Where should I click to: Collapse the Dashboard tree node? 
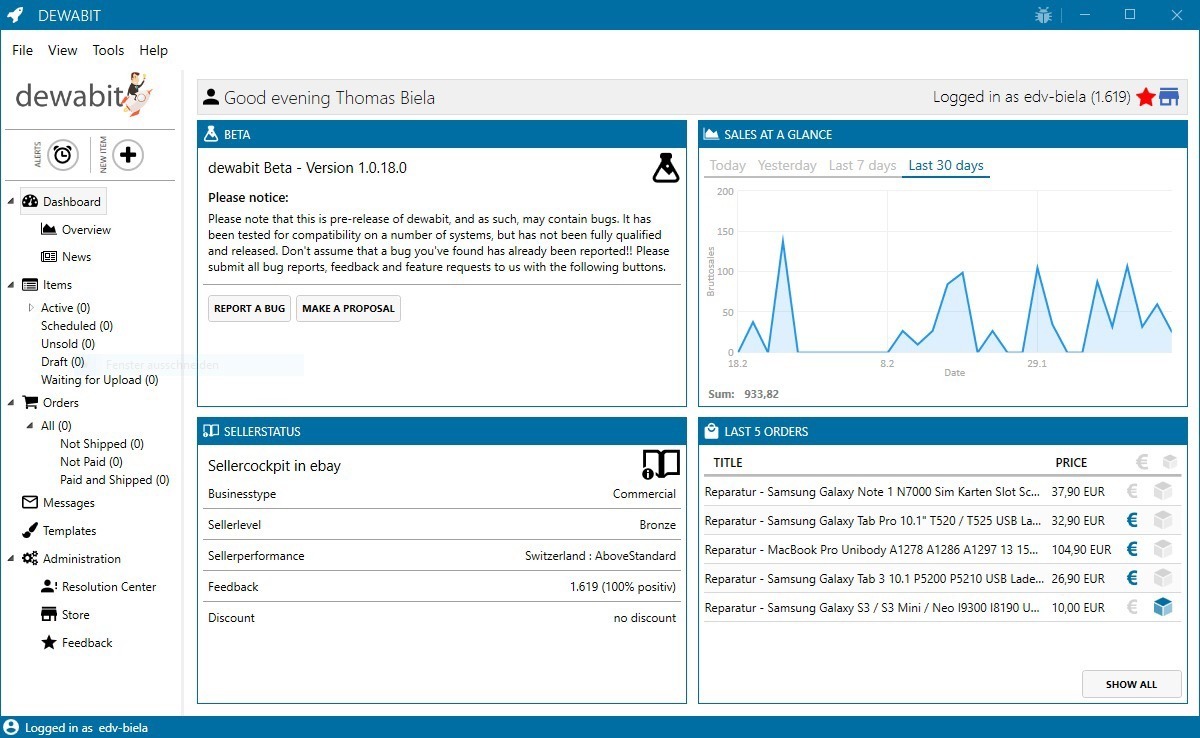(x=11, y=202)
